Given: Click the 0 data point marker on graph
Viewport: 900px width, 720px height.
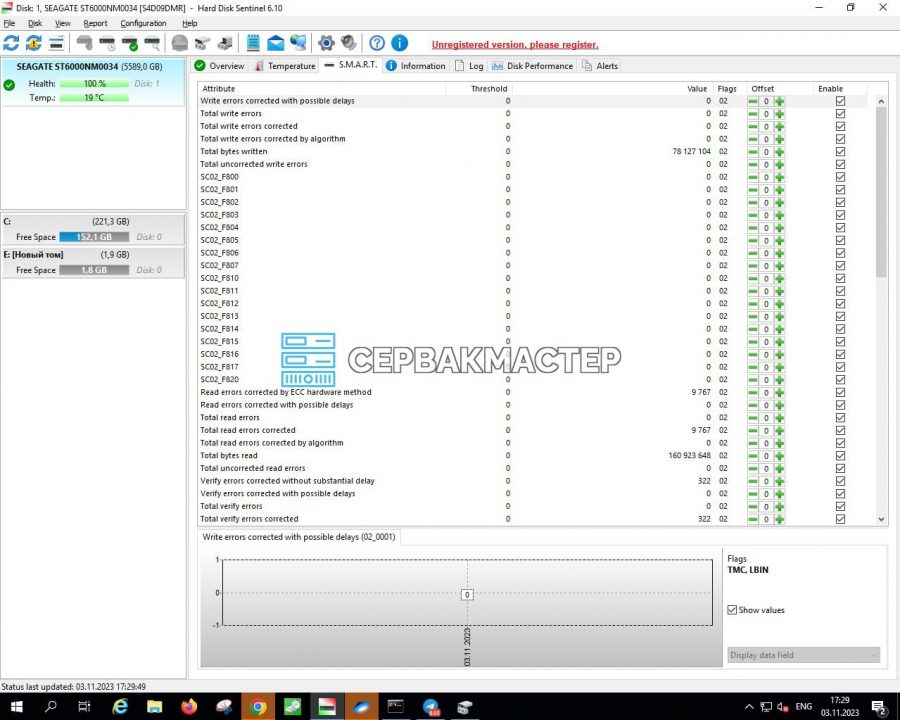Looking at the screenshot, I should [x=467, y=595].
